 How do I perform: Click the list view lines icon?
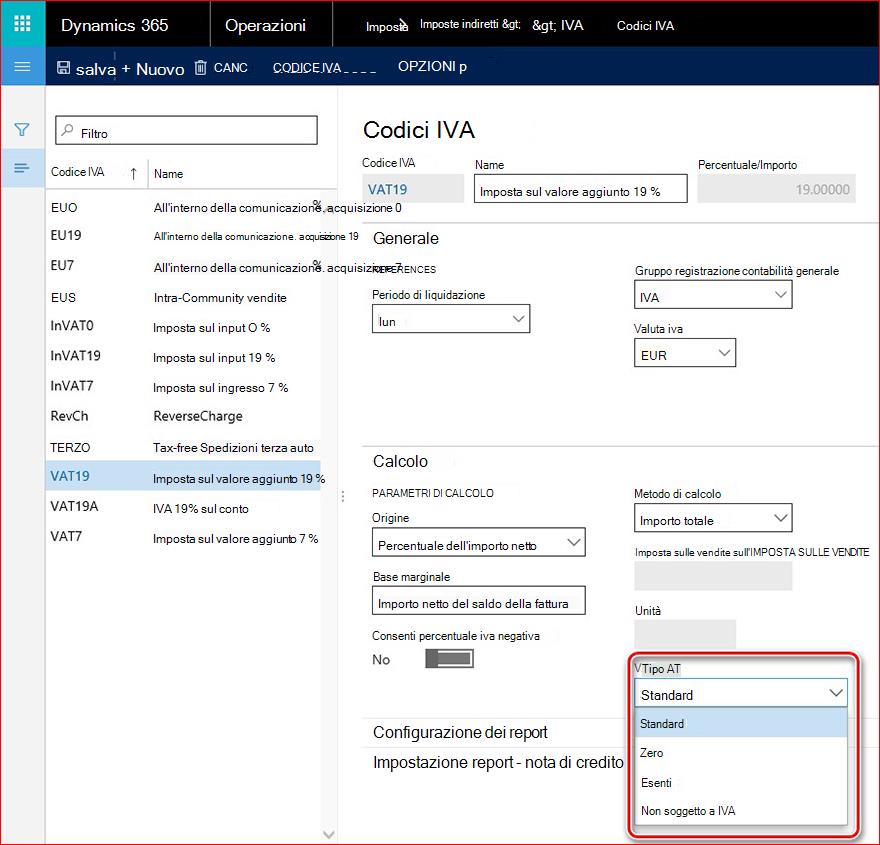point(22,168)
